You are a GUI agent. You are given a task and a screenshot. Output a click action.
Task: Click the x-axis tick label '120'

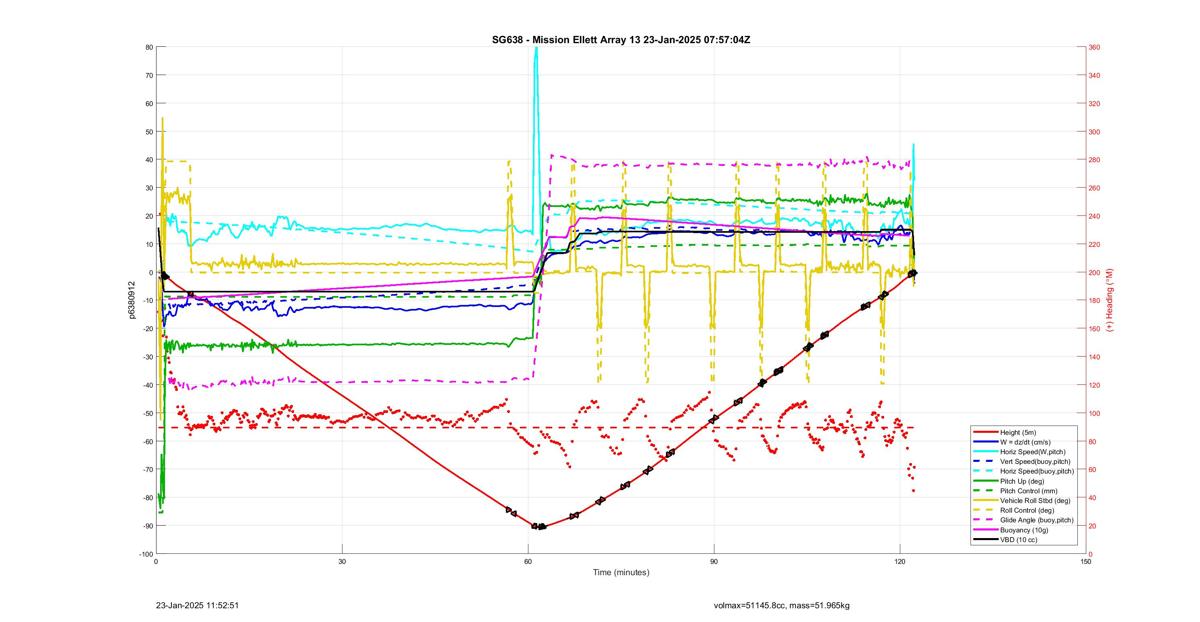pos(900,561)
